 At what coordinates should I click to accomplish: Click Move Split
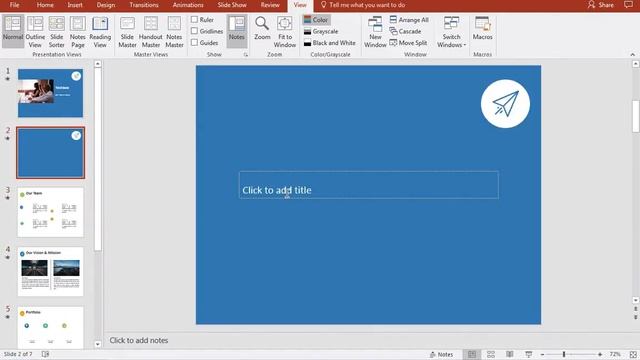[408, 42]
